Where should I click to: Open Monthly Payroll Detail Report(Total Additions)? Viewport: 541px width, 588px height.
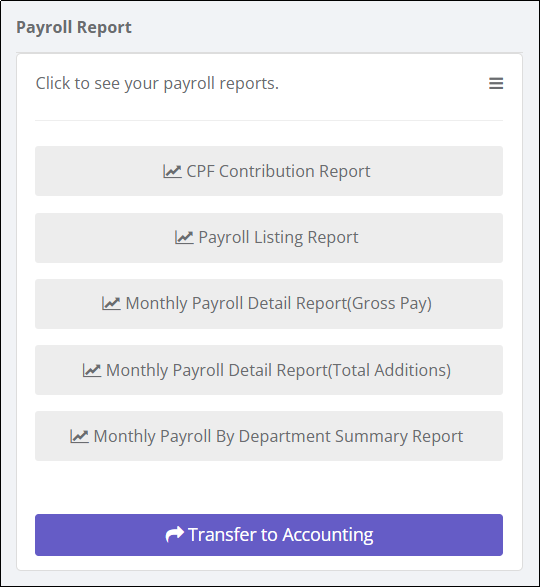[x=269, y=370]
